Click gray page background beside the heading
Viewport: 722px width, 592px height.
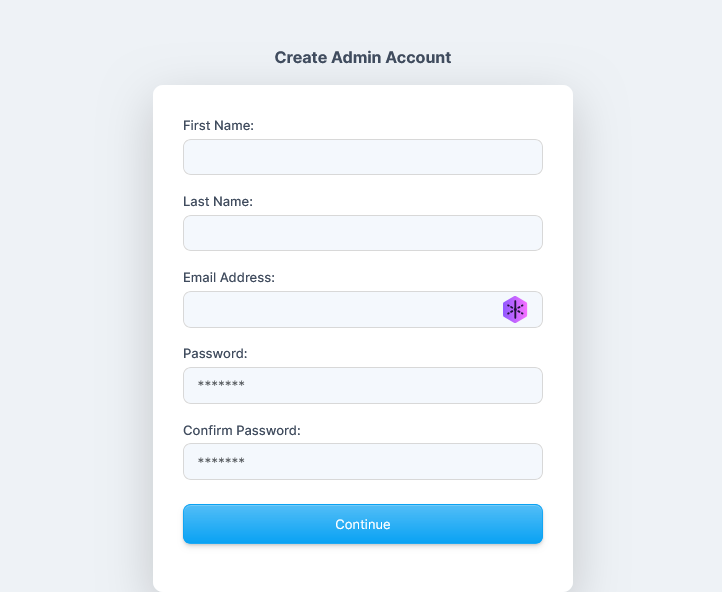138,58
